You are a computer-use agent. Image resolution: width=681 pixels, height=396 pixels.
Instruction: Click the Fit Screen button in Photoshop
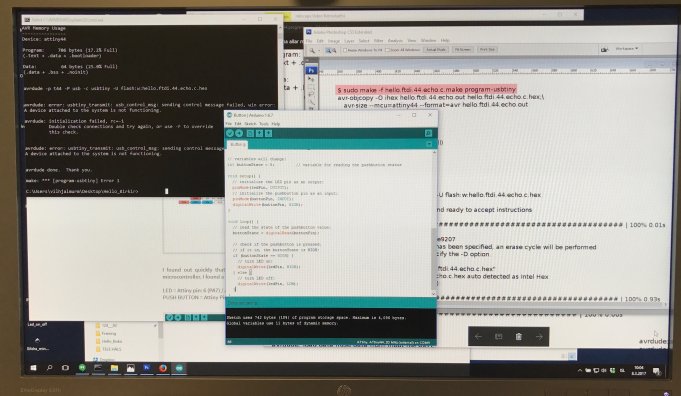(463, 50)
